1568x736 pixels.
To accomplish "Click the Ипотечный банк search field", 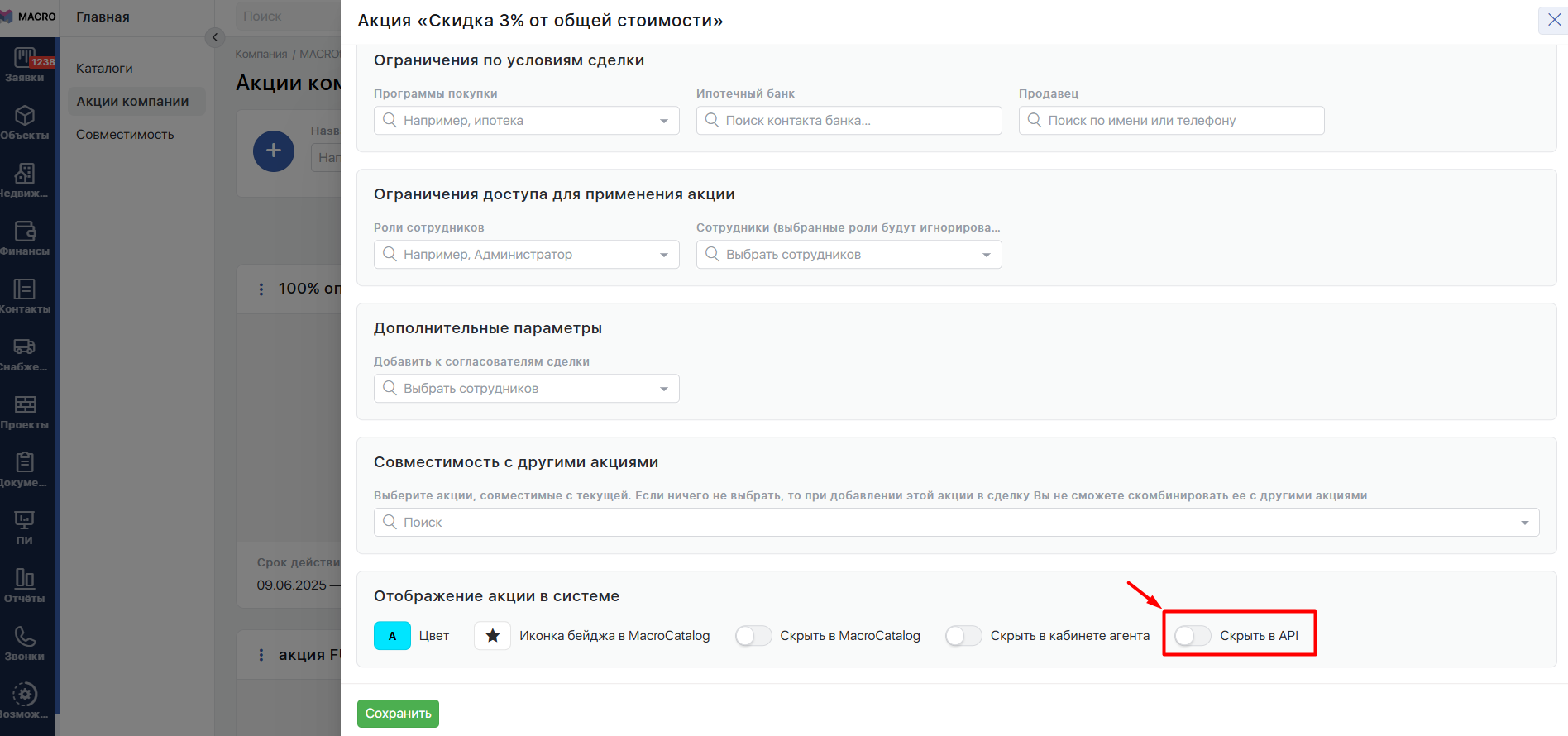I will pos(849,121).
